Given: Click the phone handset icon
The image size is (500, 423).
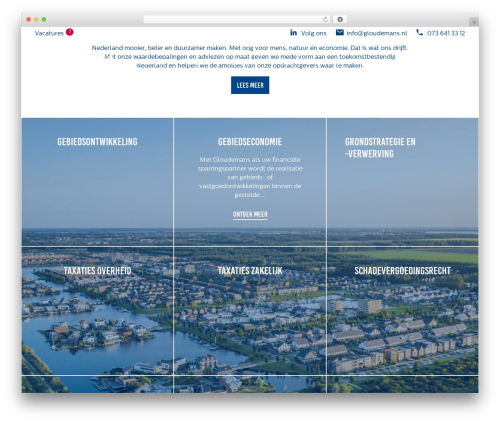Looking at the screenshot, I should (x=419, y=32).
